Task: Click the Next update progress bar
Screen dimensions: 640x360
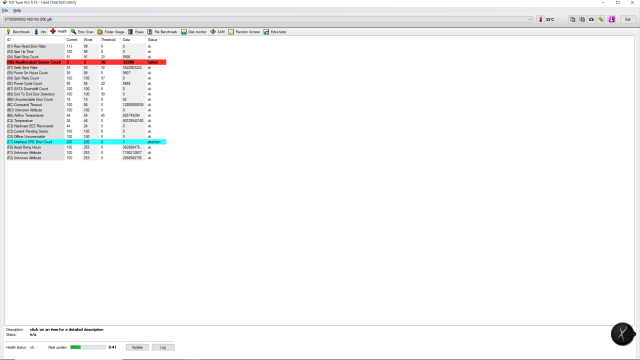Action: 88,347
